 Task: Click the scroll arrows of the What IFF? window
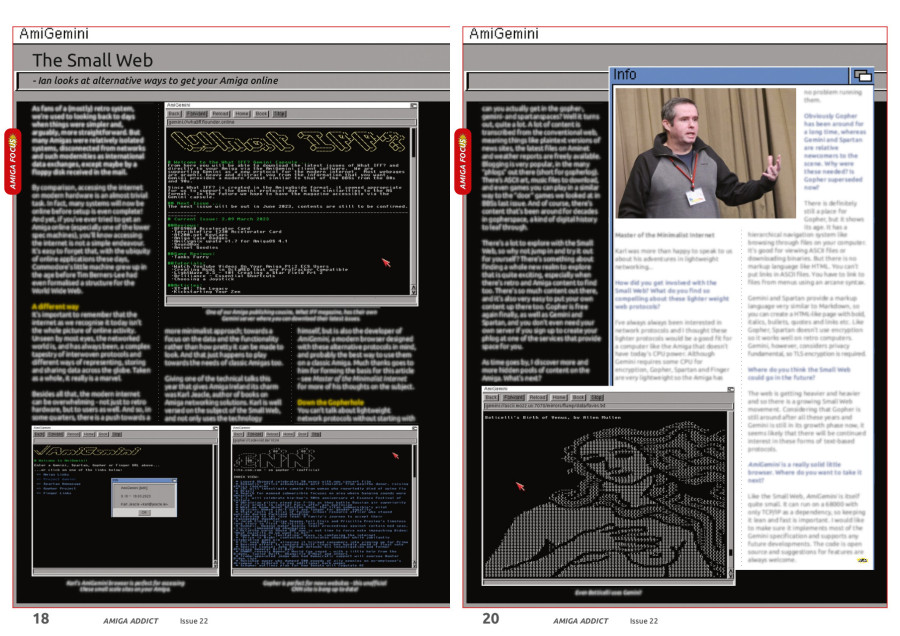click(413, 289)
